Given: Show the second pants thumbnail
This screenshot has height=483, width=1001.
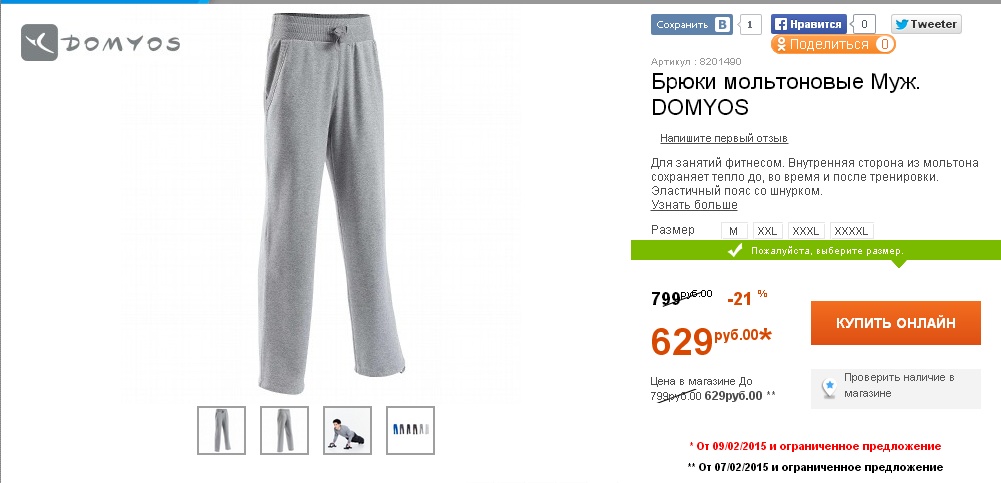Looking at the screenshot, I should (x=284, y=431).
